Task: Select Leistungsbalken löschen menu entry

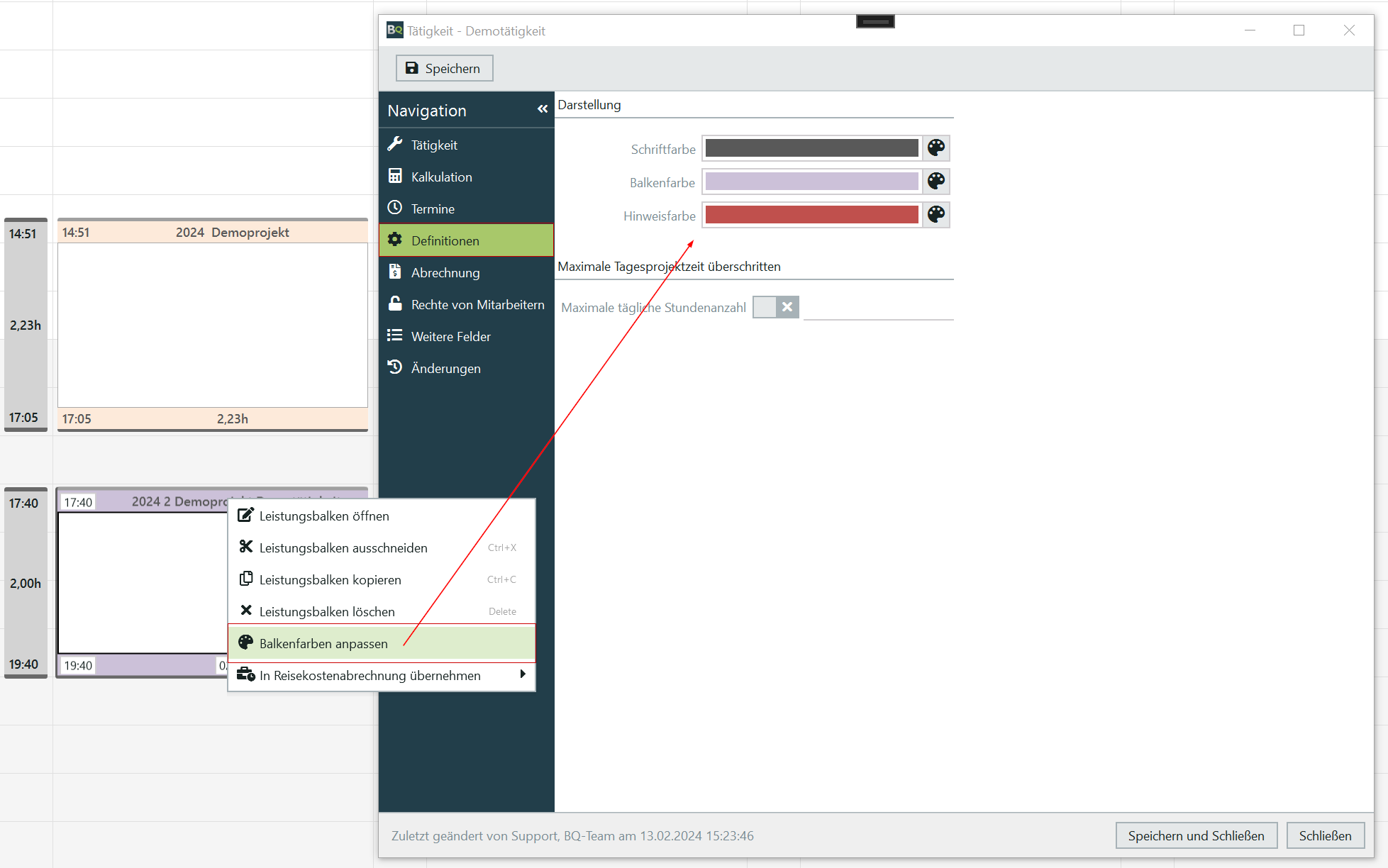Action: pyautogui.click(x=326, y=611)
